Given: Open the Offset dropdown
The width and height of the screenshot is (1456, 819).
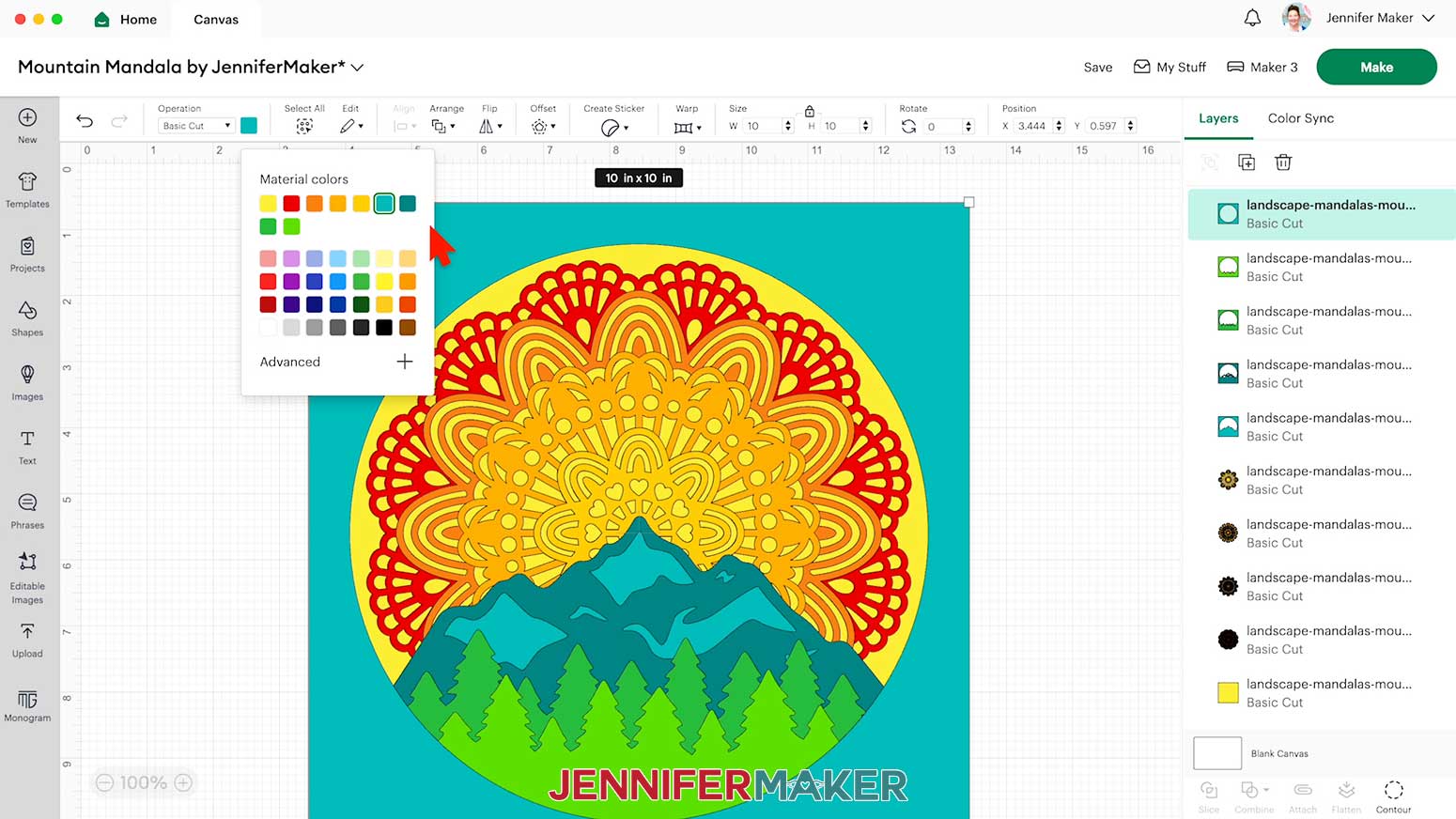Looking at the screenshot, I should pos(543,126).
